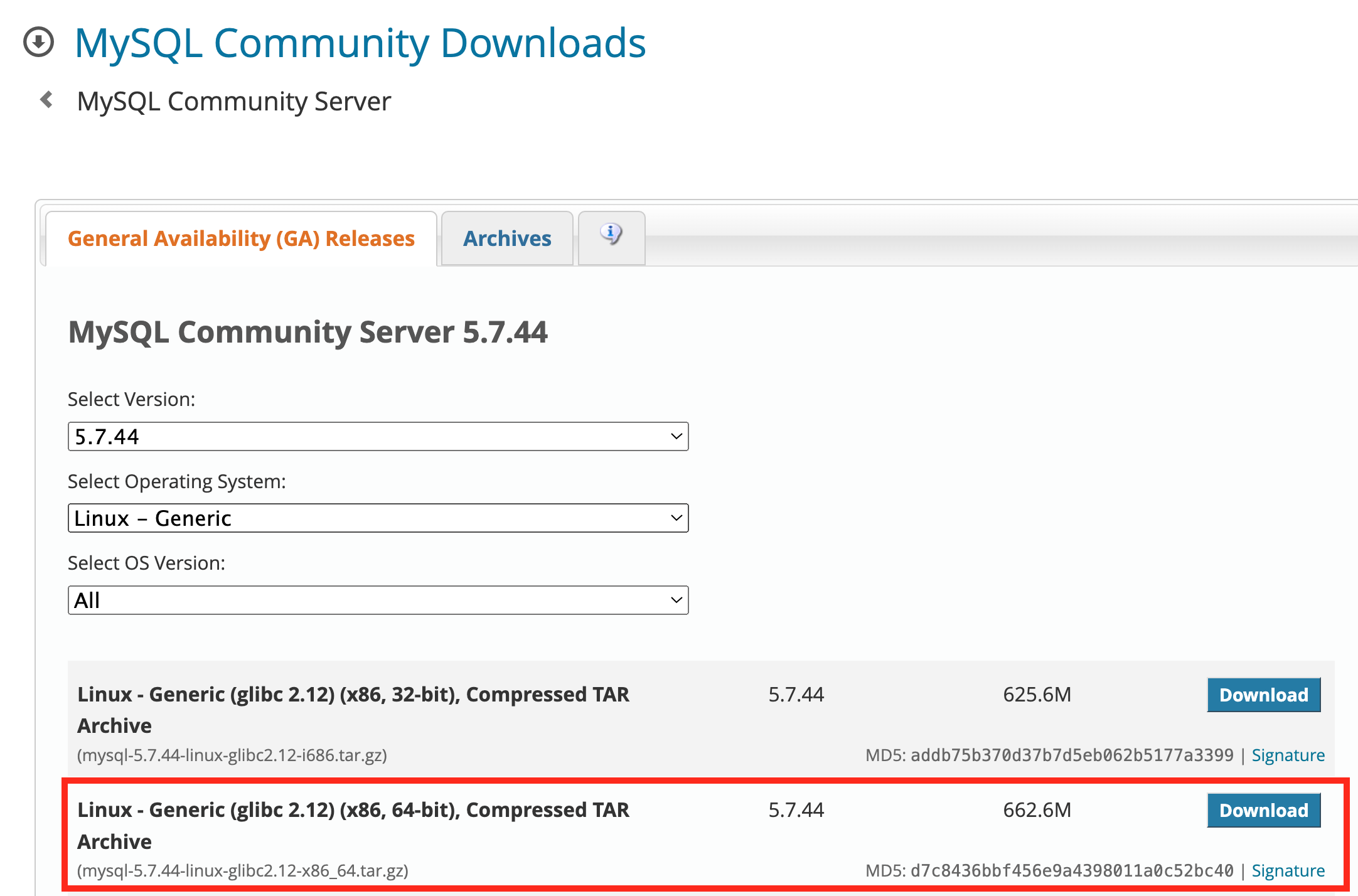This screenshot has width=1358, height=896.
Task: Click the 64-bit Compressed TAR Archive title
Action: point(353,825)
